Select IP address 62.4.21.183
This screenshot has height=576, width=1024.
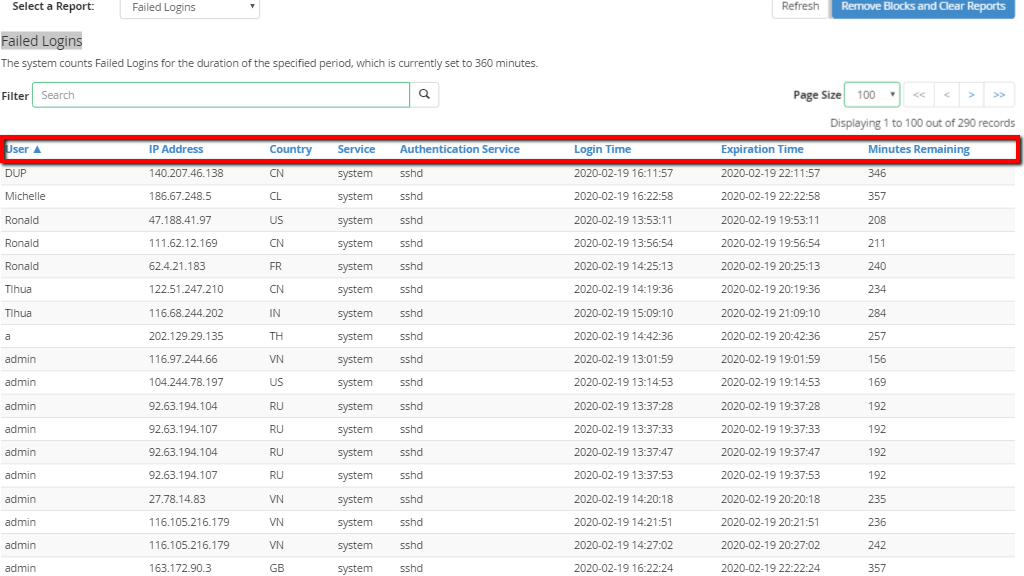pos(177,266)
